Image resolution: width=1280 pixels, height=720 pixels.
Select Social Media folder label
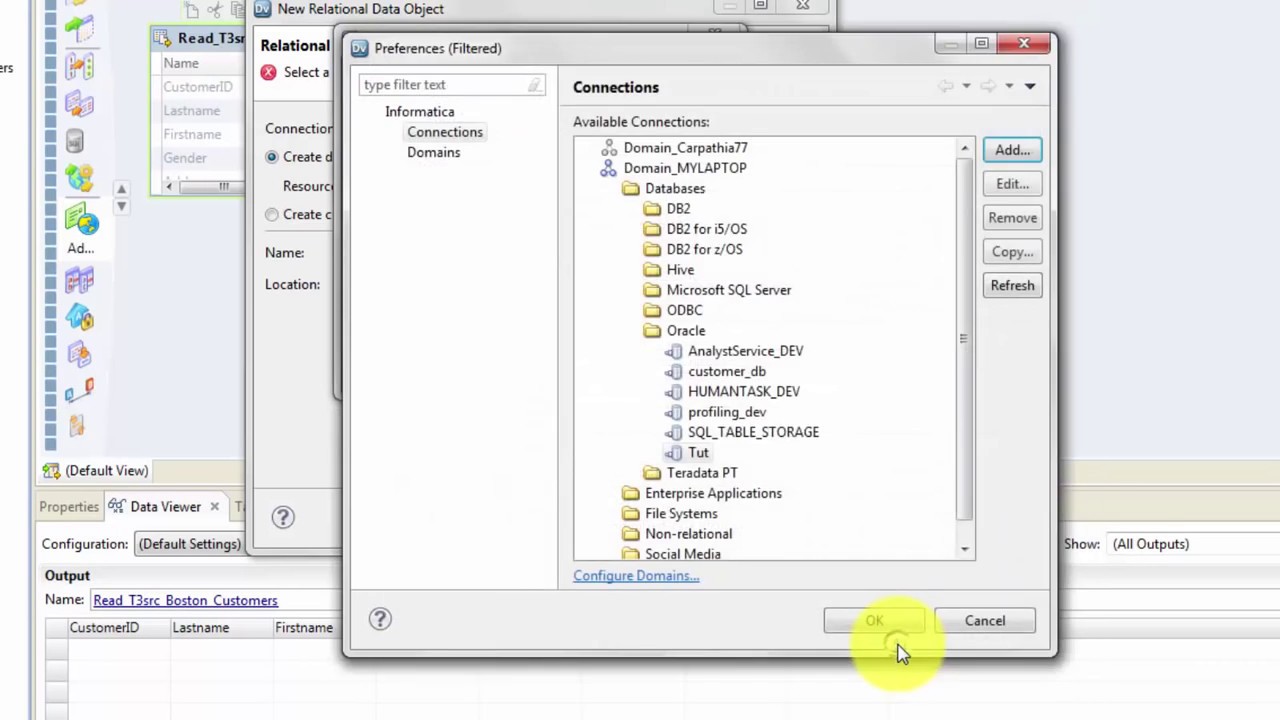683,554
